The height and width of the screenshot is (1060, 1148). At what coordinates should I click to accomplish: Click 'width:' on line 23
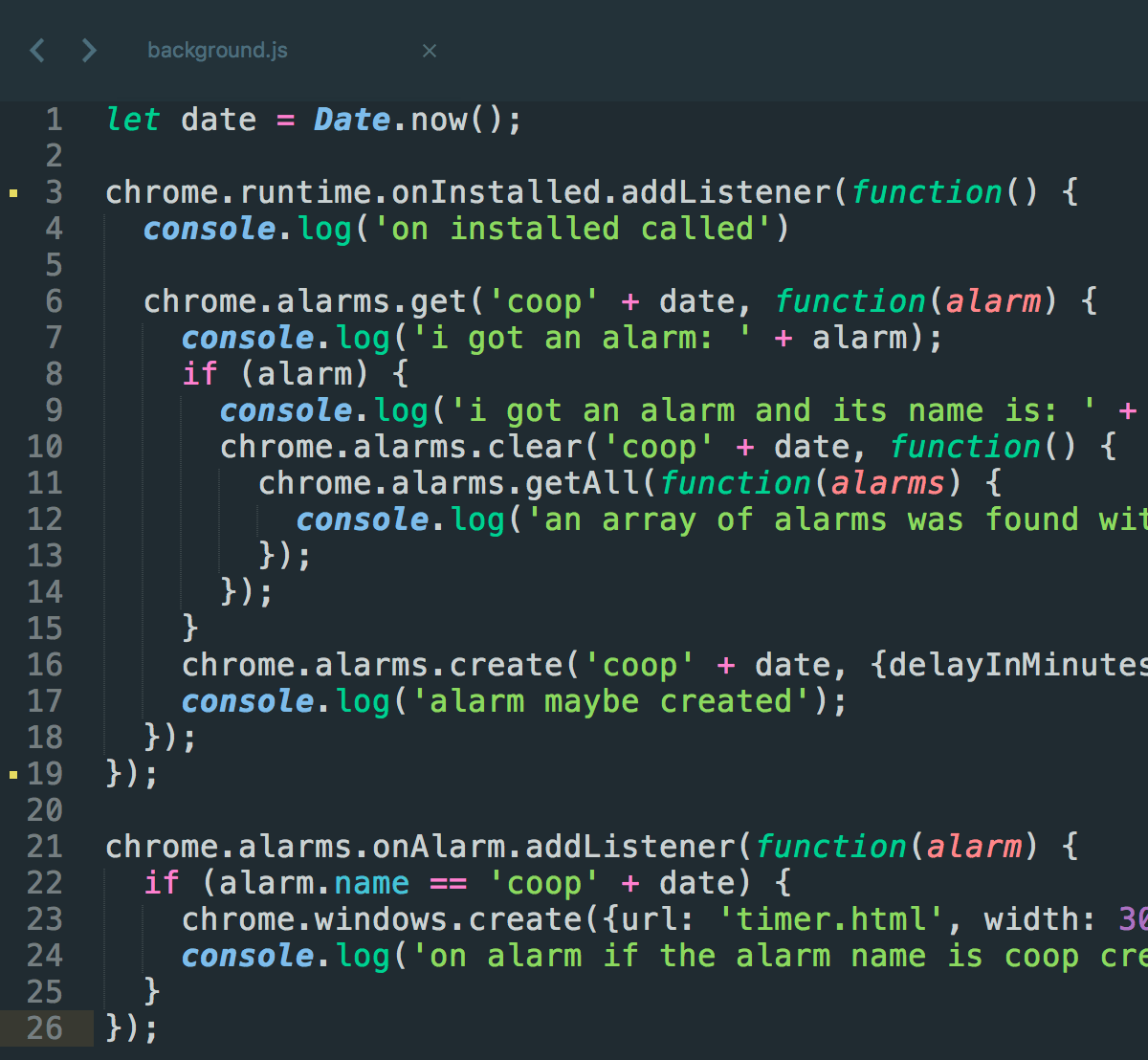(x=1041, y=919)
